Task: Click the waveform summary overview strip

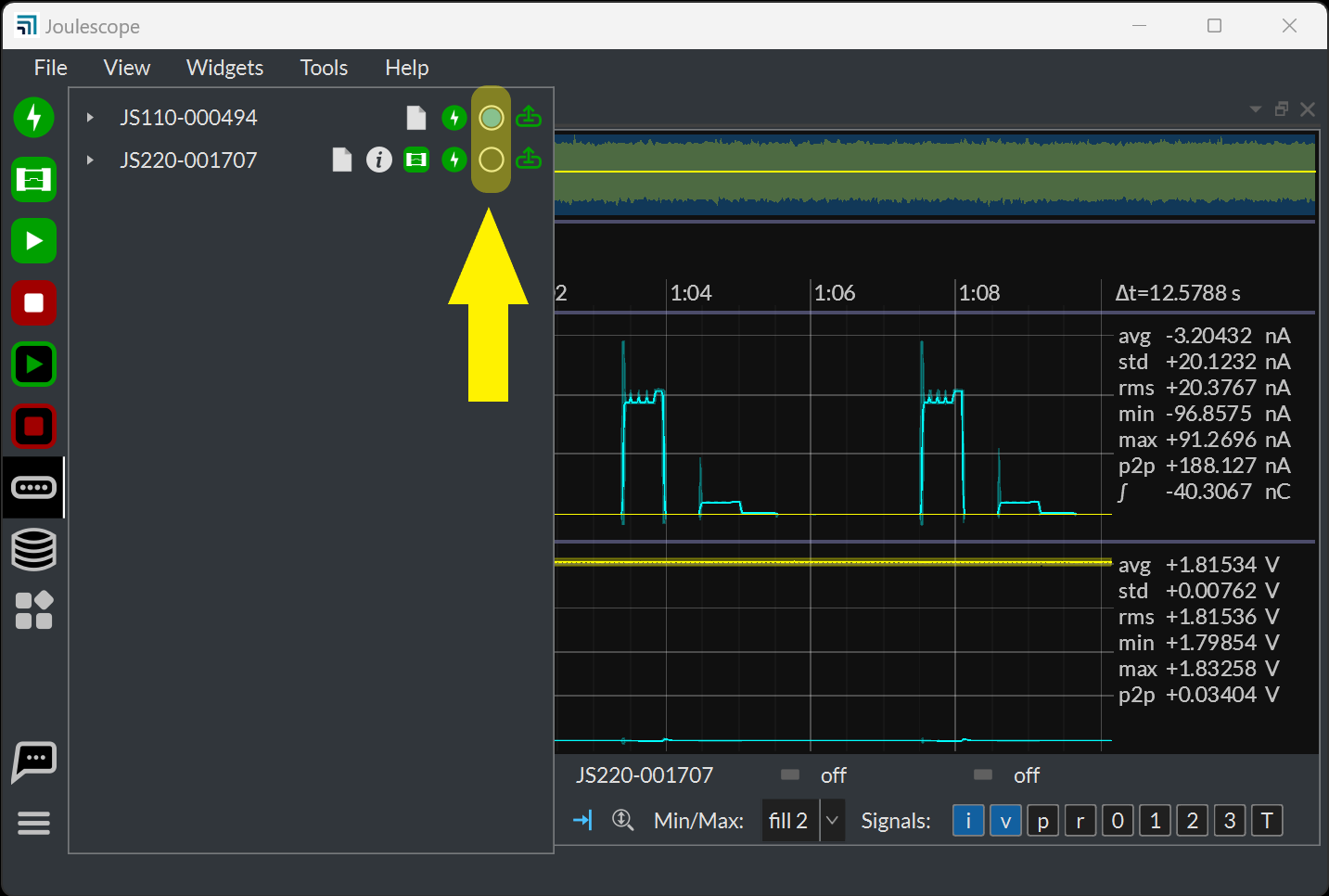Action: (935, 174)
